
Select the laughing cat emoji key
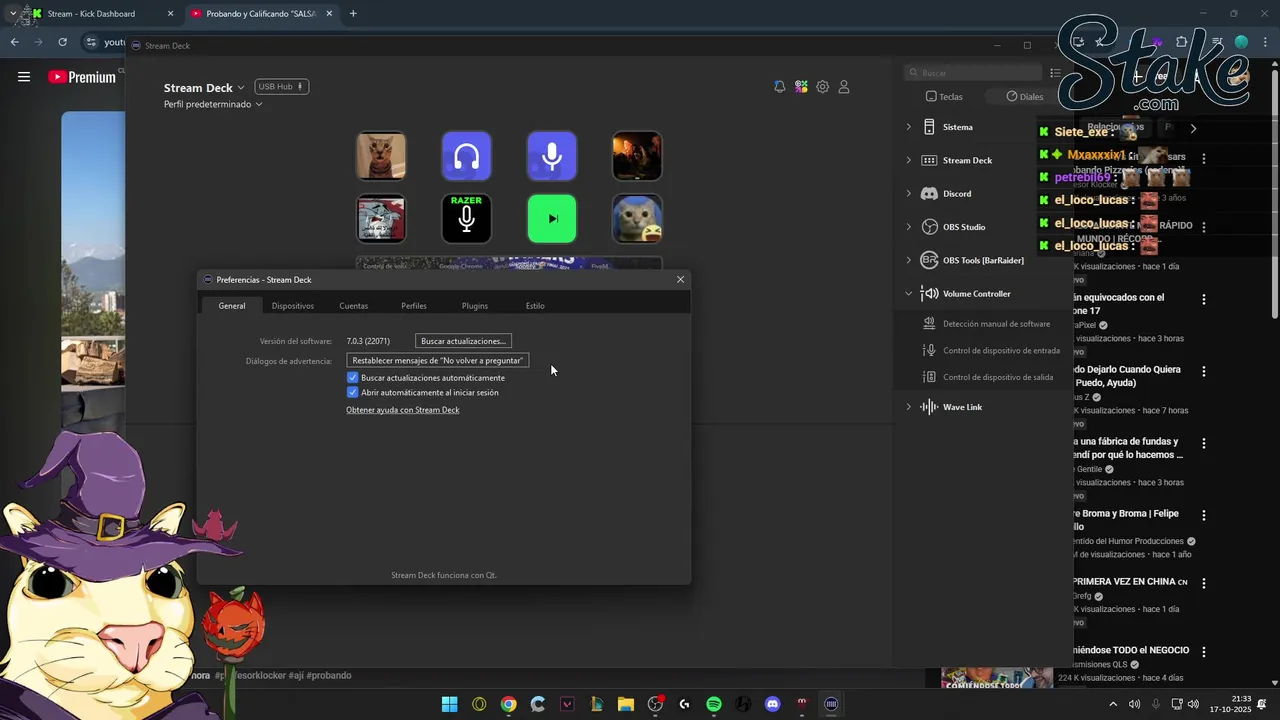click(x=637, y=218)
